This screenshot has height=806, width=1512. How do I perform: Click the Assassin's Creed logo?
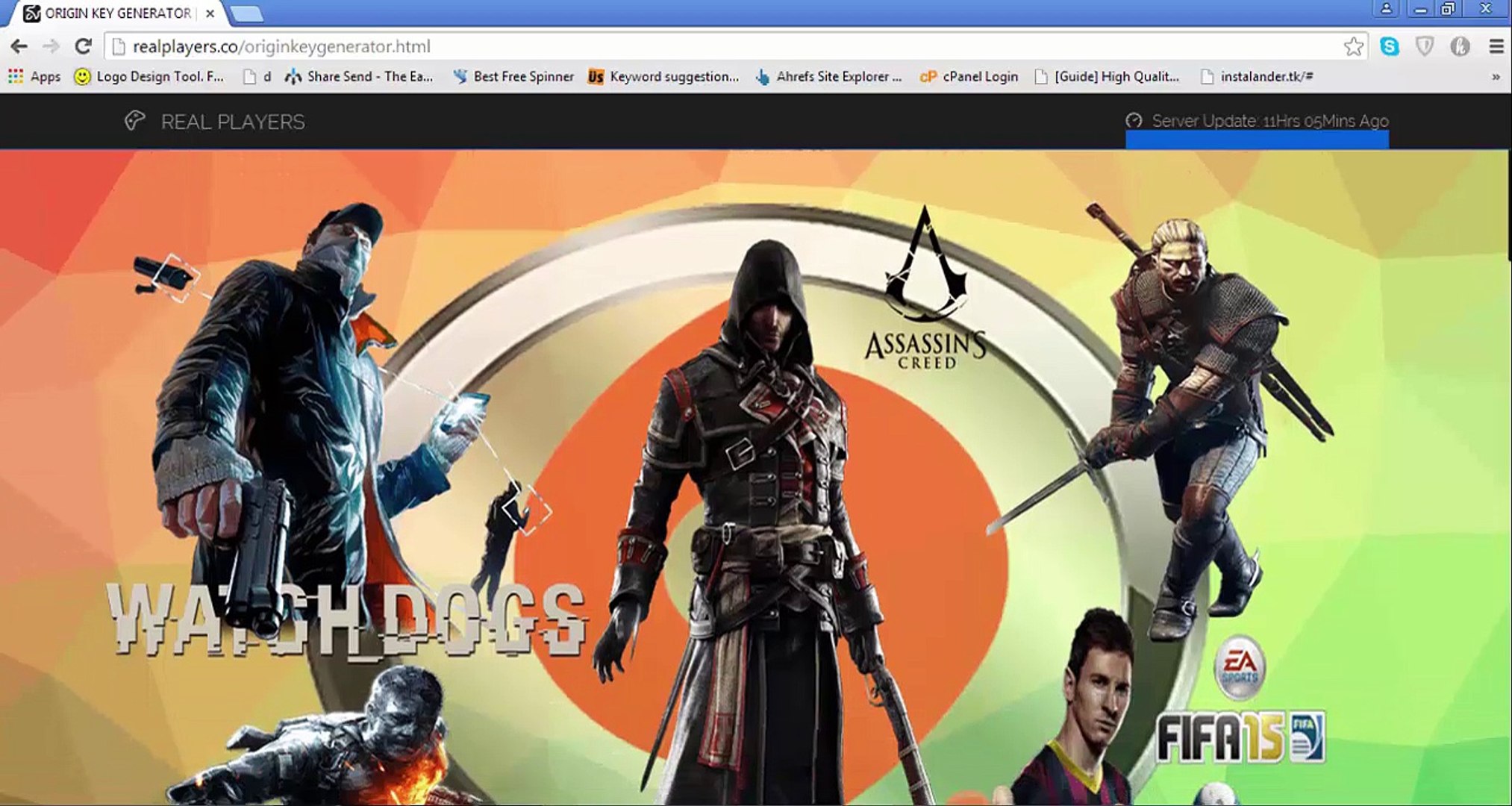(x=925, y=289)
